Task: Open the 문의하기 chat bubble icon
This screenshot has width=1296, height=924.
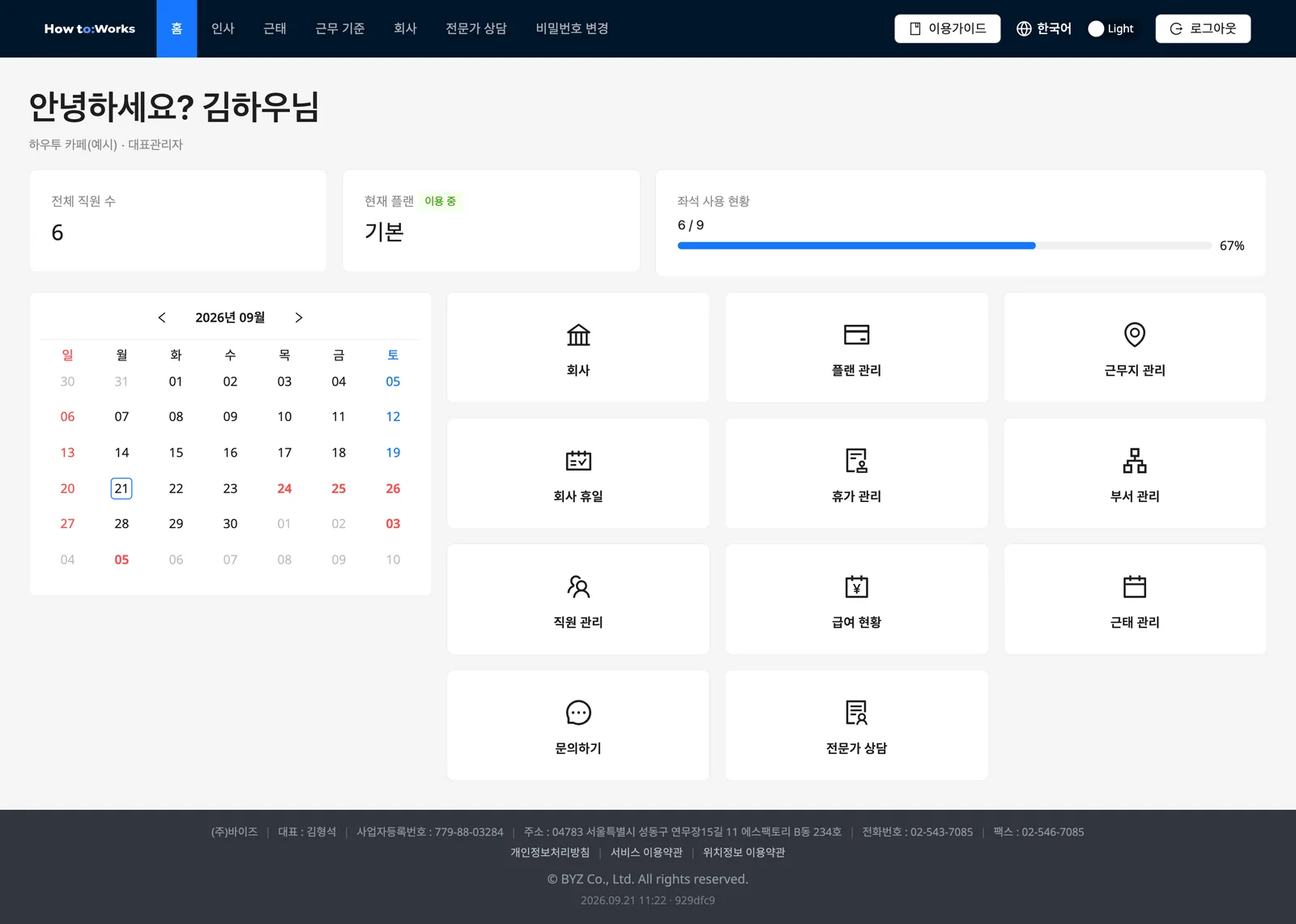Action: (578, 713)
